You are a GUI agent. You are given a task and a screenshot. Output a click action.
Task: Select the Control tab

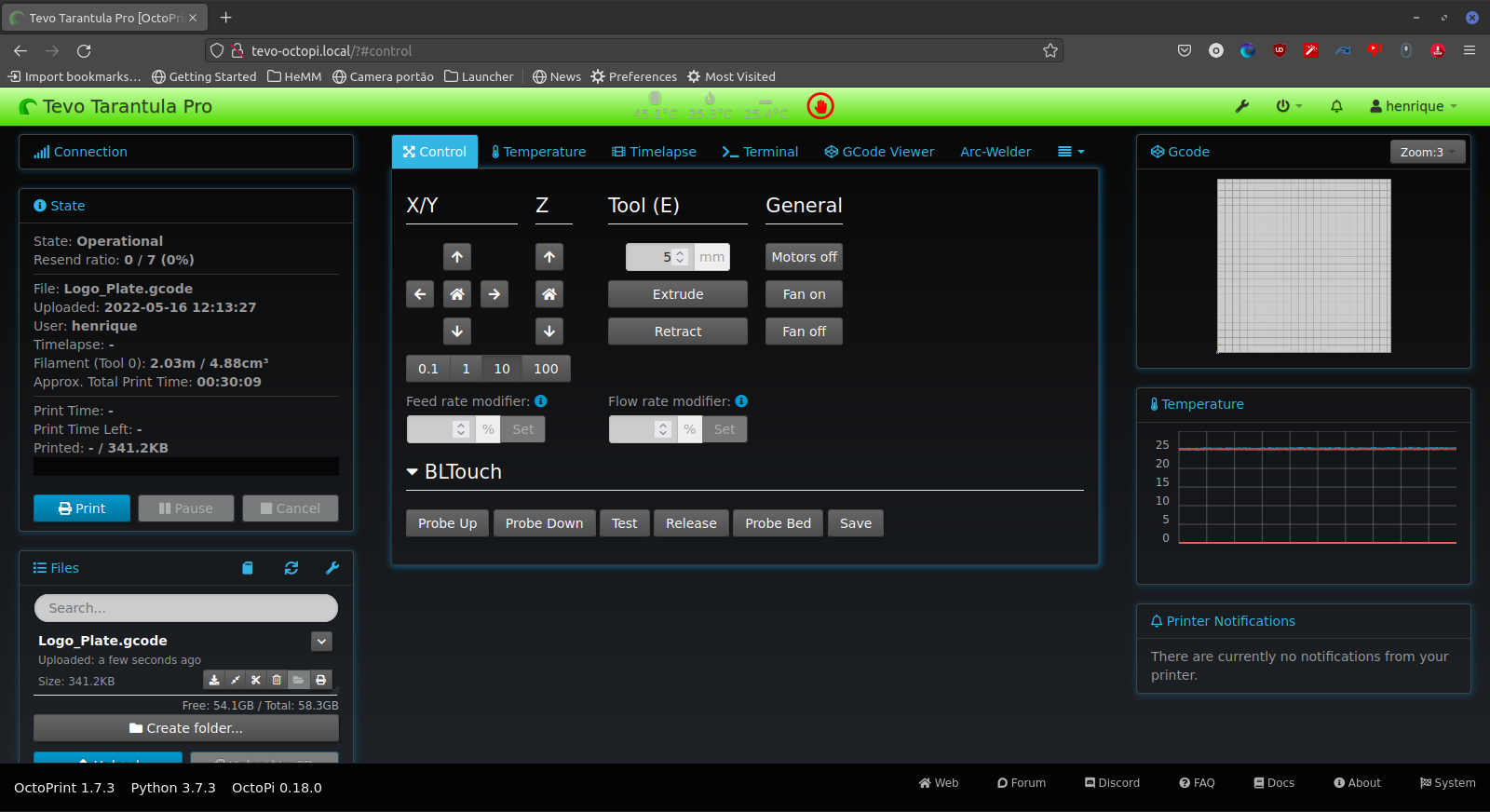pyautogui.click(x=435, y=152)
